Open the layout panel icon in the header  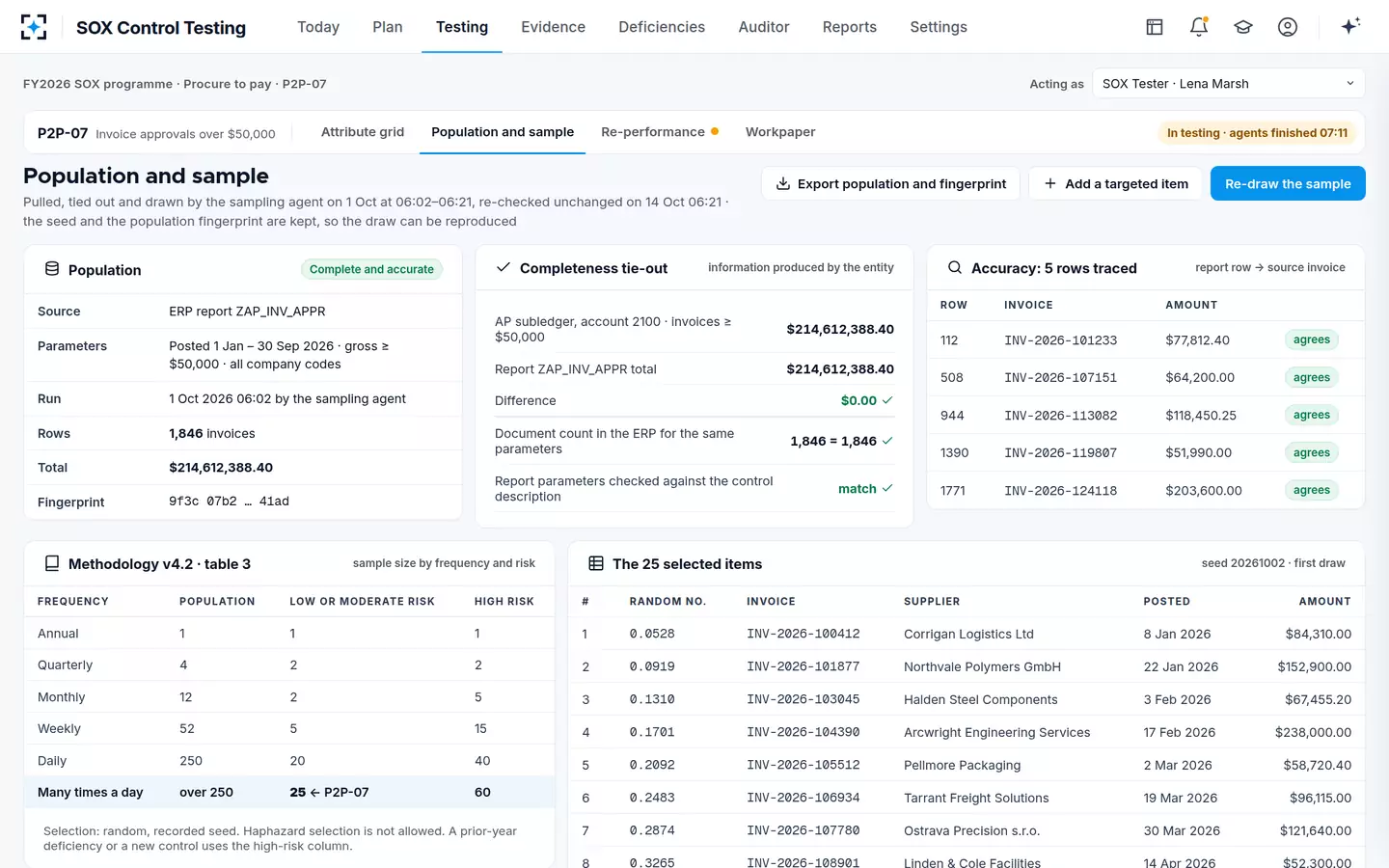click(x=1155, y=27)
